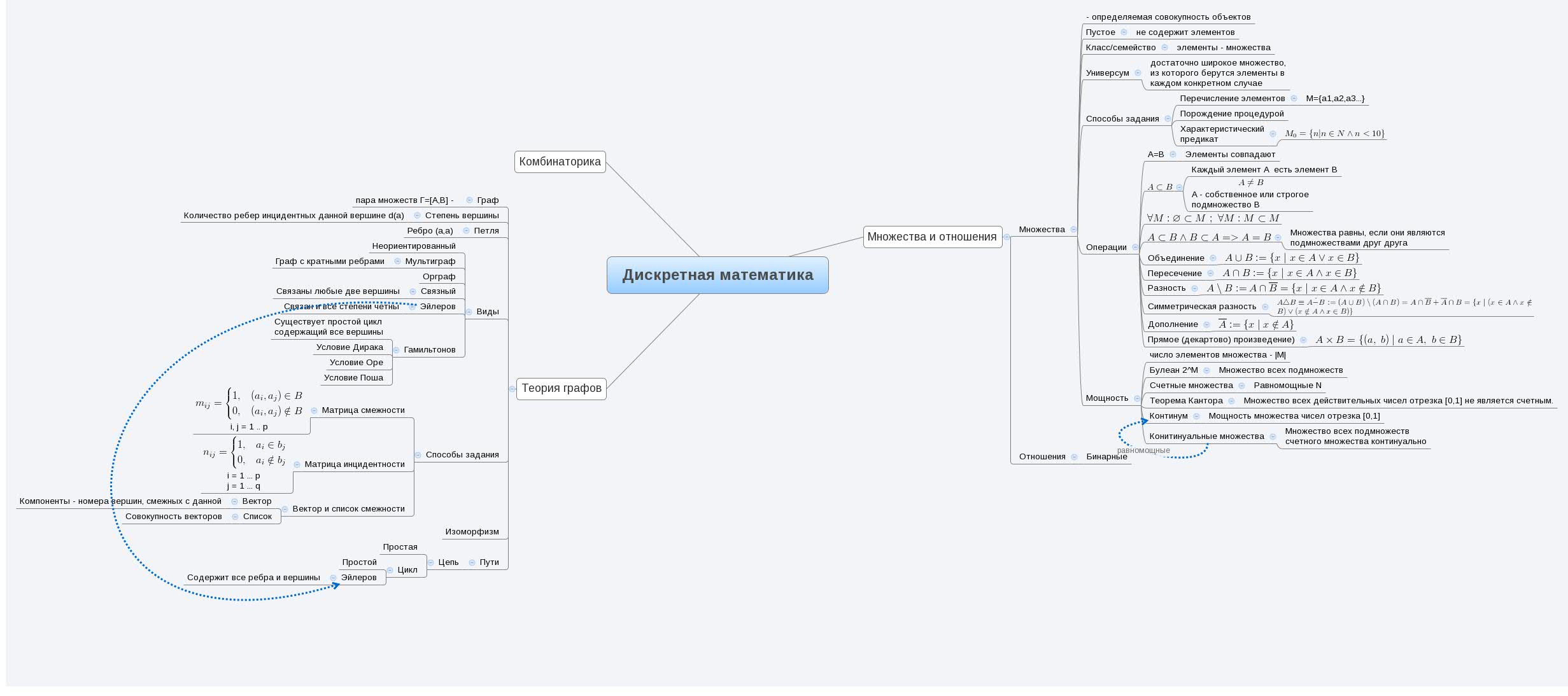Viewport: 1568px width, 696px height.
Task: Toggle the branch icon next to Гамильтонов
Action: [396, 349]
